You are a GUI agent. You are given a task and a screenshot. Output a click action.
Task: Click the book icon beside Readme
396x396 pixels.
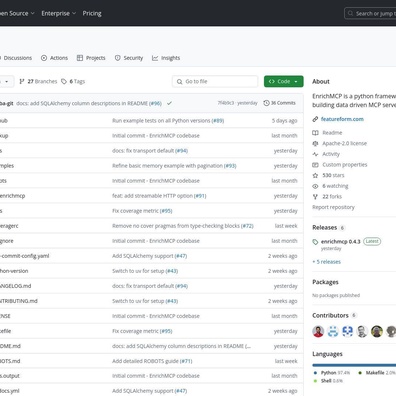(315, 133)
